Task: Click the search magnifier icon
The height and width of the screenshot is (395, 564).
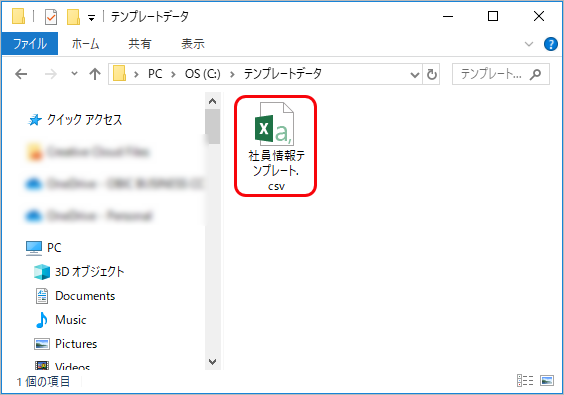Action: pos(535,74)
